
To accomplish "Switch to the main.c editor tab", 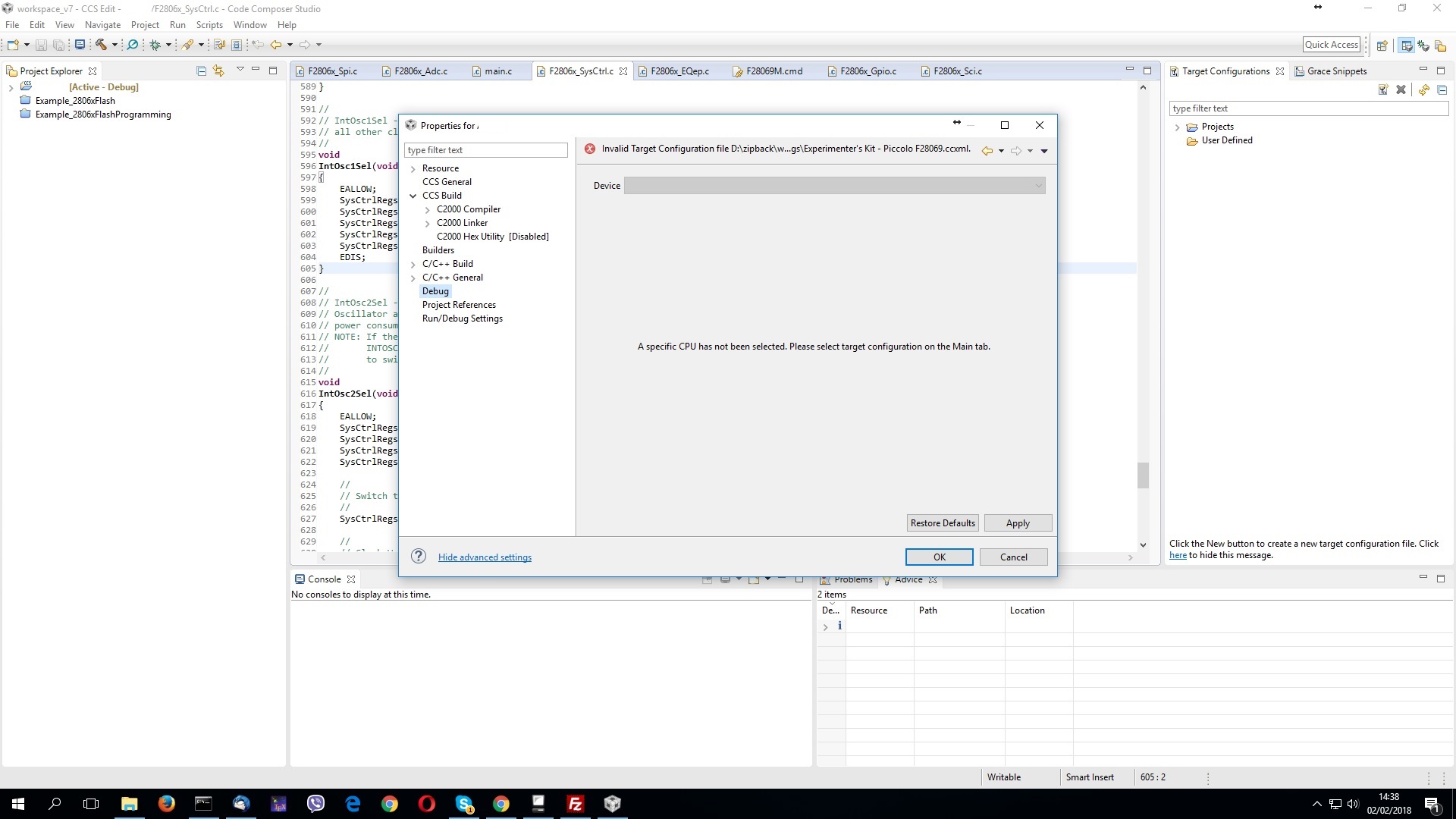I will click(x=497, y=71).
